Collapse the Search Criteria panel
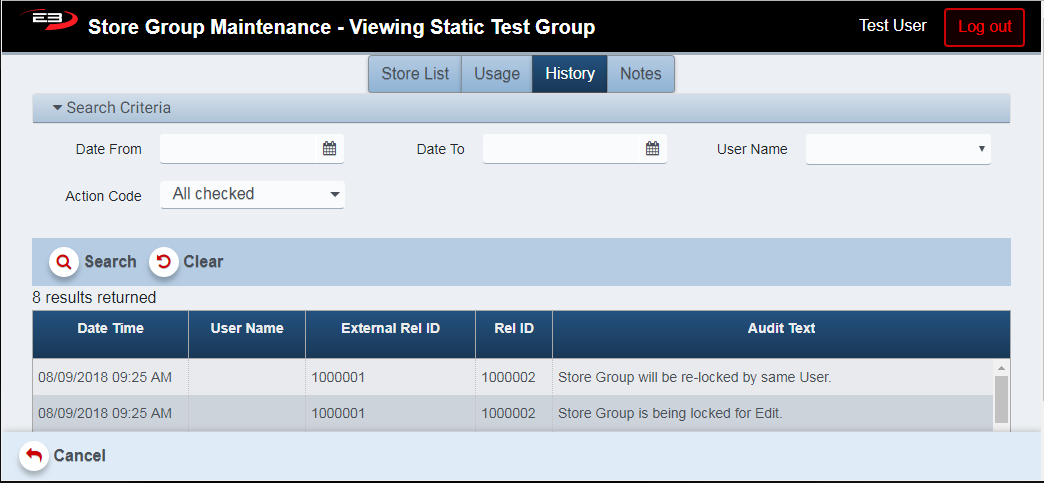The height and width of the screenshot is (483, 1044). 58,108
